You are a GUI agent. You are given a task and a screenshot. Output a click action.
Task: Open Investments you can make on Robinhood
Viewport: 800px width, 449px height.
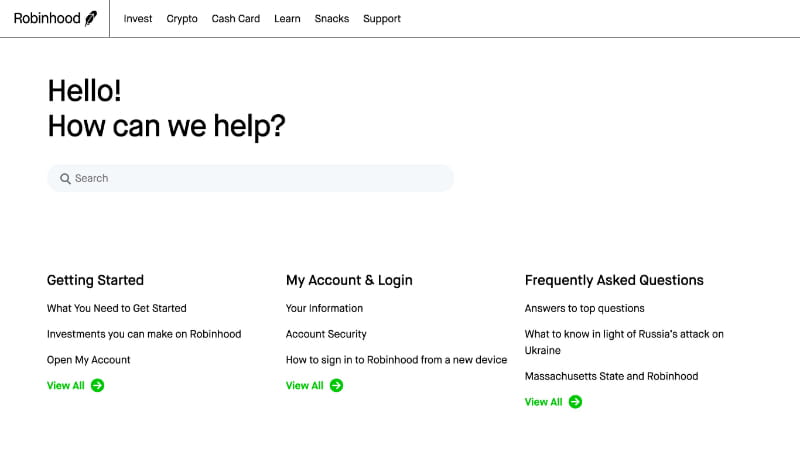pyautogui.click(x=144, y=334)
